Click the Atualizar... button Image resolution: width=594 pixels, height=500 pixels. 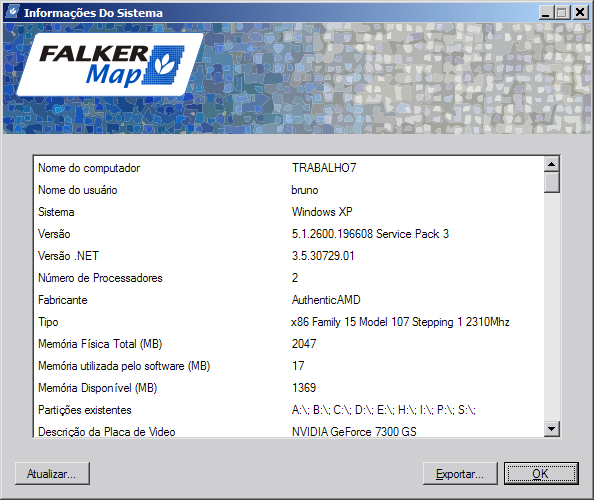point(52,473)
